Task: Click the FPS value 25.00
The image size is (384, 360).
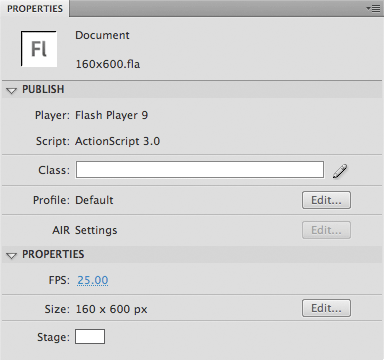Action: (93, 280)
